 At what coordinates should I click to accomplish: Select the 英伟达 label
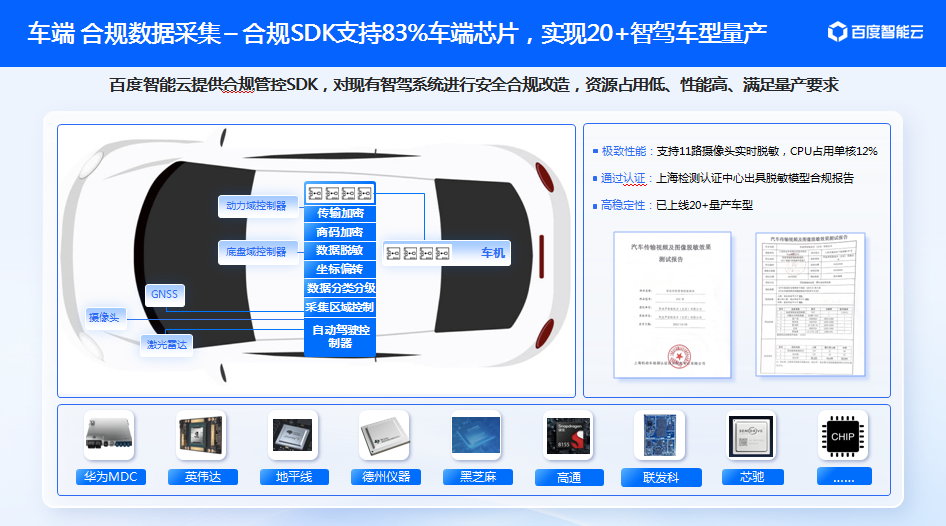(x=203, y=477)
